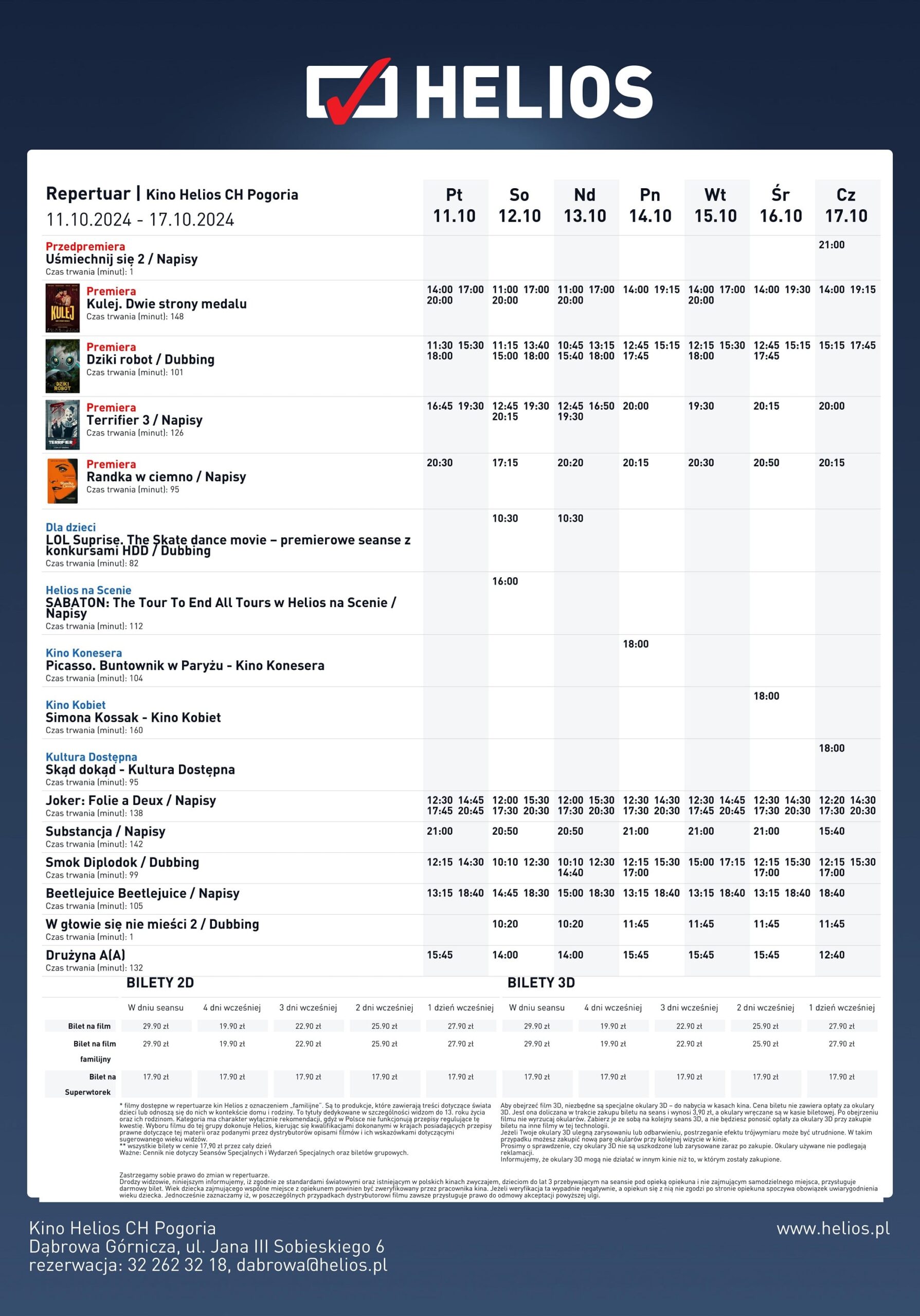Screen dimensions: 920x1316
Task: Open Drużyna A(A) movie title
Action: pos(85,955)
